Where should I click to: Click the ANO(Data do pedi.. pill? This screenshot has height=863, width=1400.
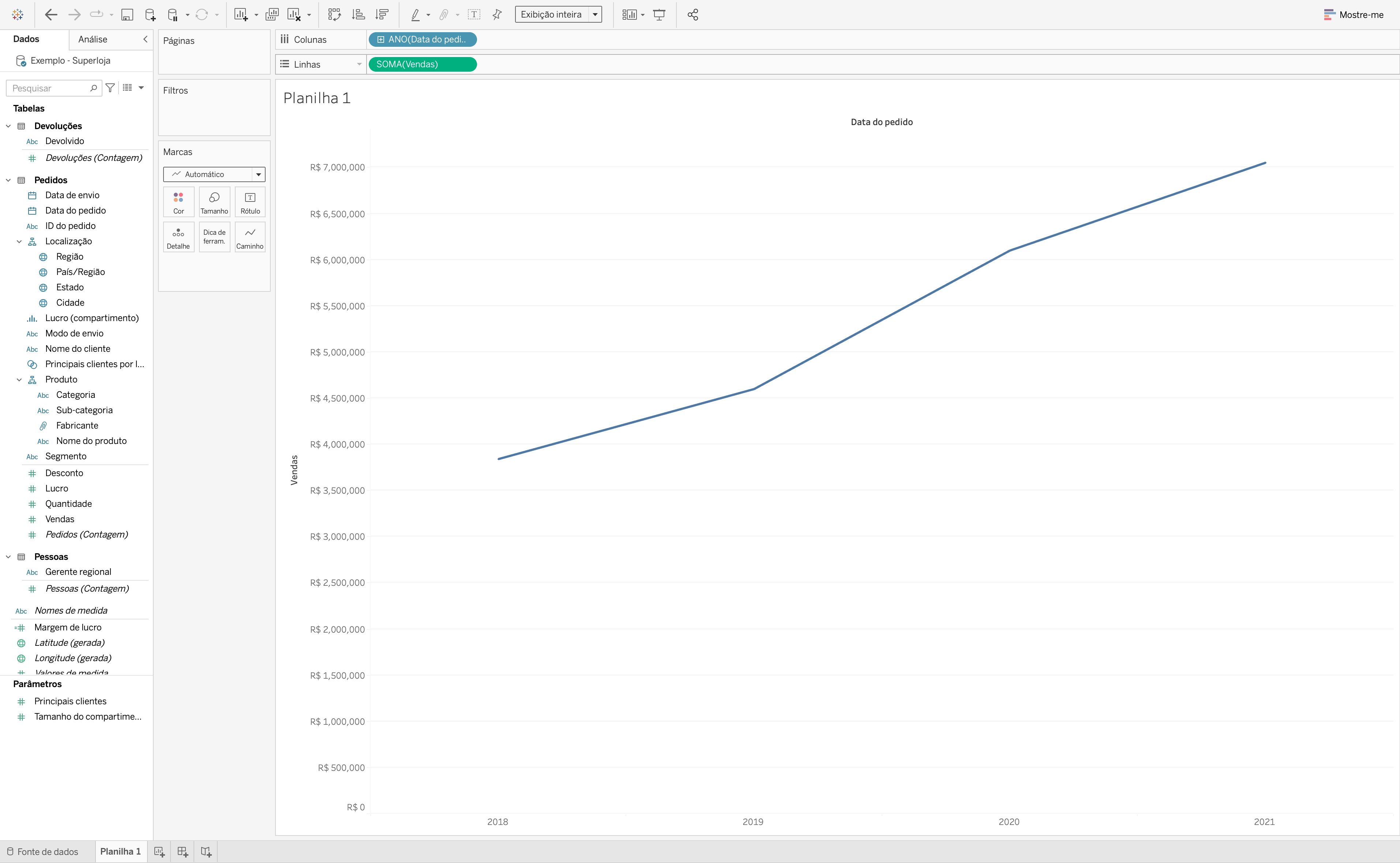coord(423,39)
